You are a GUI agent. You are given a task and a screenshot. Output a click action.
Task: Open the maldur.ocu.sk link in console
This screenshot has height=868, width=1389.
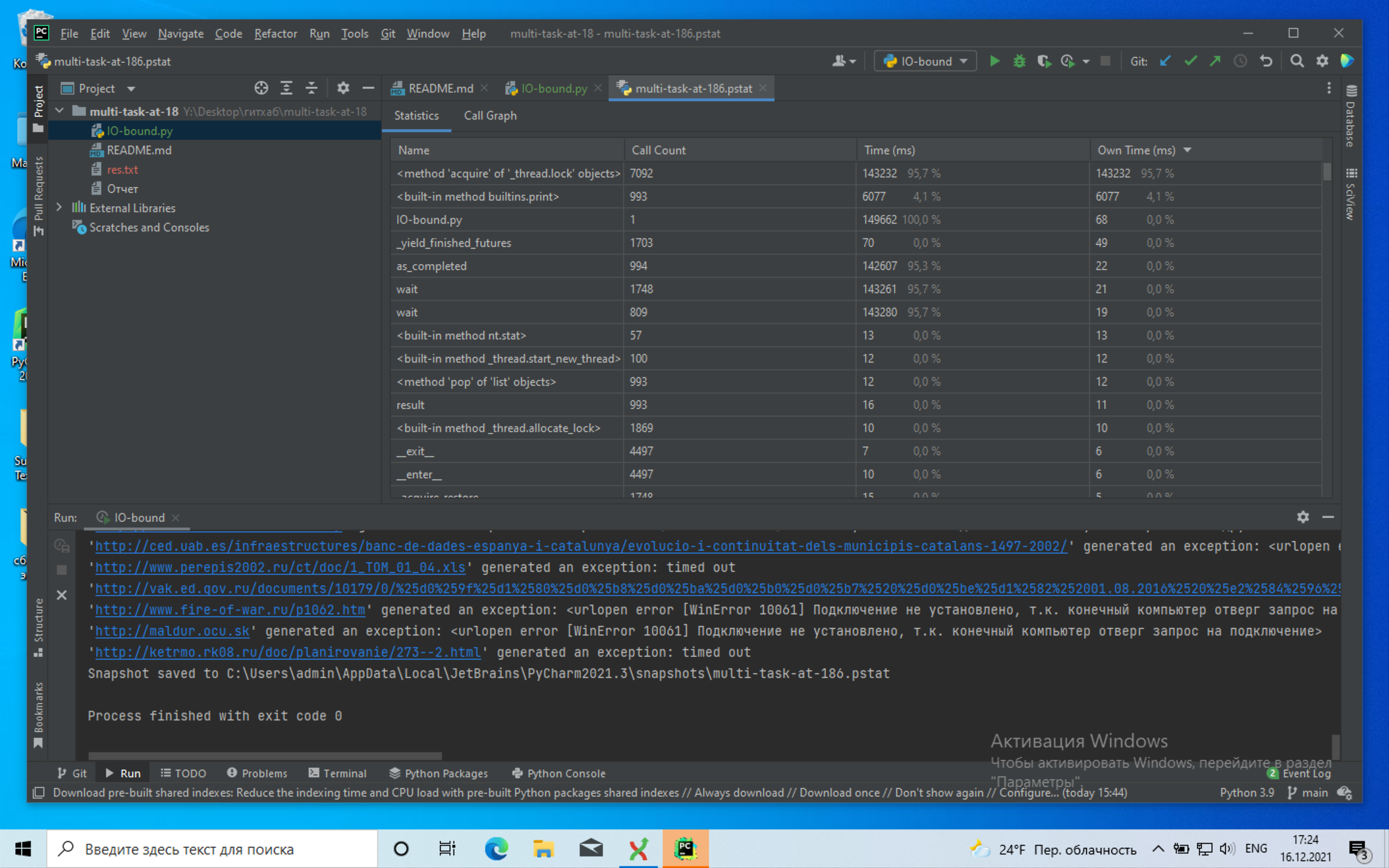tap(172, 631)
